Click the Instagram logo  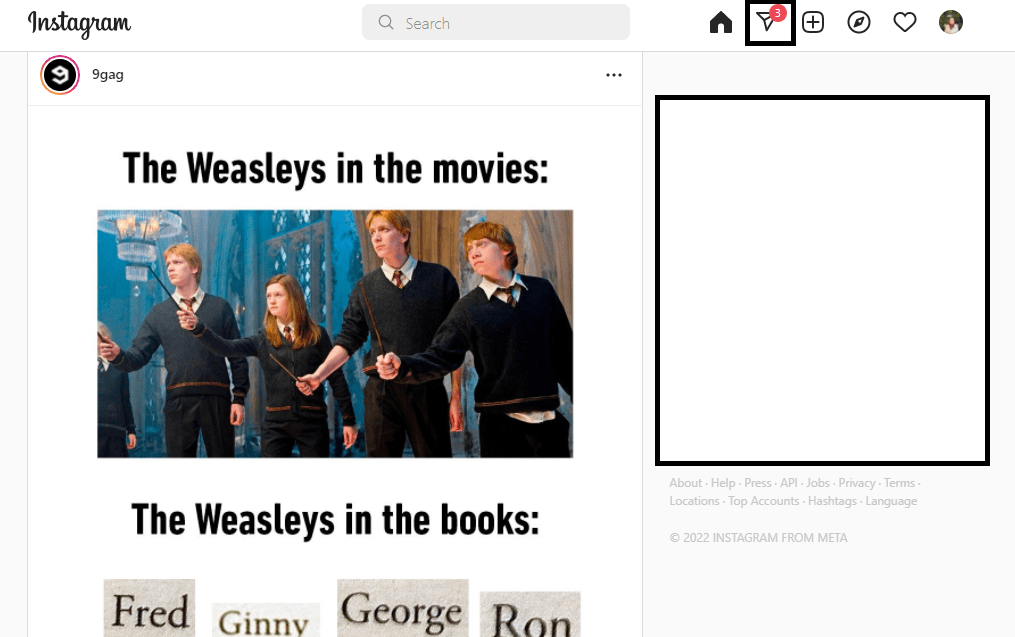79,24
